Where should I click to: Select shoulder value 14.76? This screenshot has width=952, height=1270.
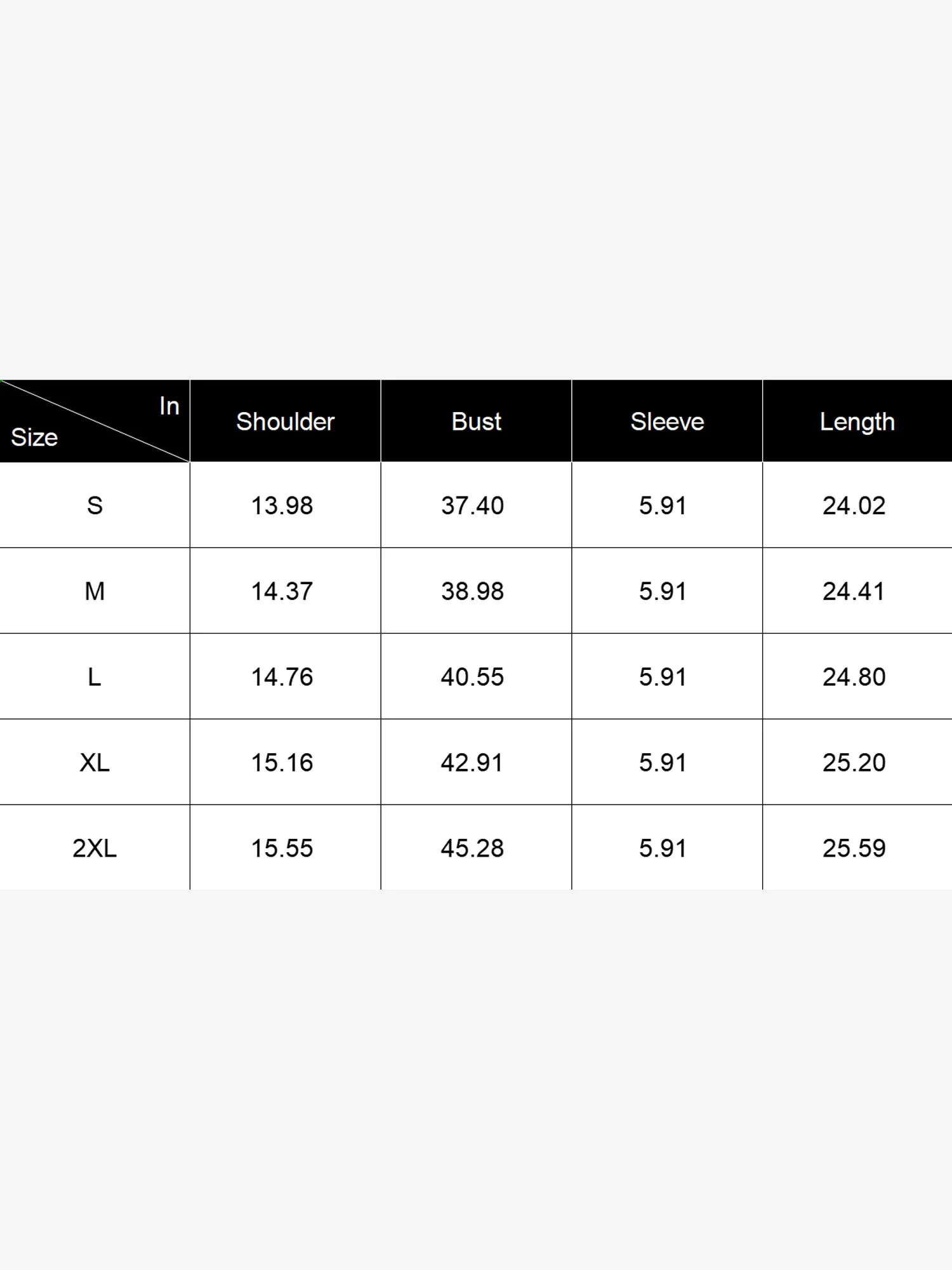(x=282, y=677)
